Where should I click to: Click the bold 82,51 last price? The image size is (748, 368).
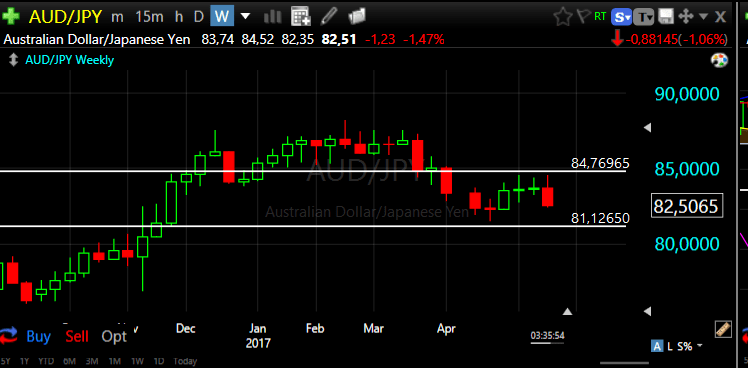coord(339,39)
